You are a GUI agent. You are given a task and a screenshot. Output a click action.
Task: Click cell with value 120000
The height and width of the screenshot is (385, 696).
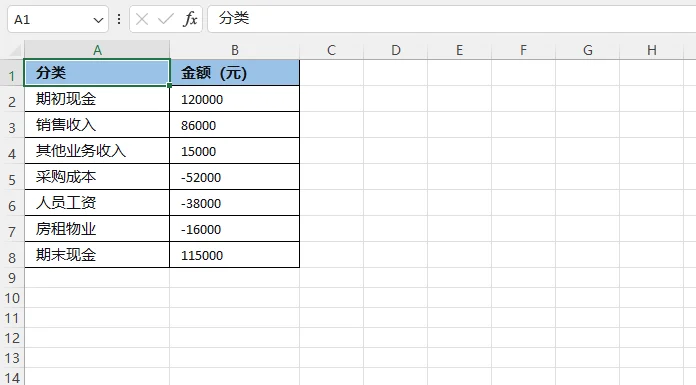[235, 99]
